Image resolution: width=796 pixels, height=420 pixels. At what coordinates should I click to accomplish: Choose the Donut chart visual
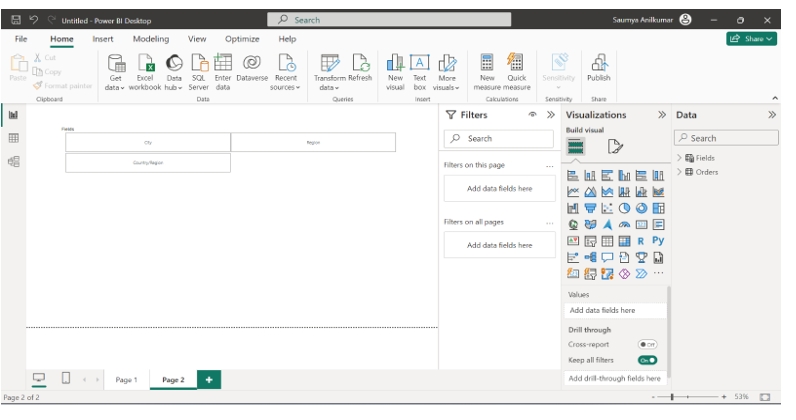(x=642, y=208)
